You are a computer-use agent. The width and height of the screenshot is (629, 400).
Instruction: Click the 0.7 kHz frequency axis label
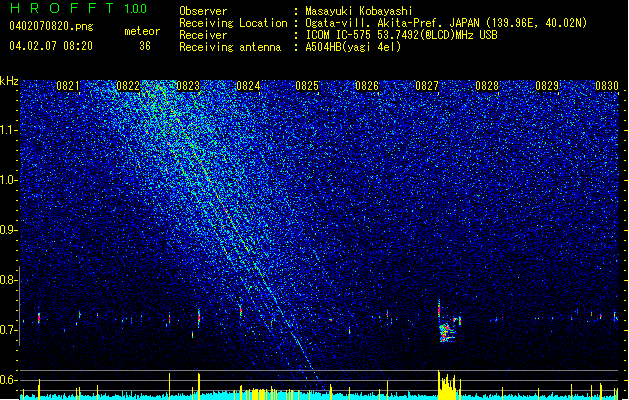tap(9, 330)
